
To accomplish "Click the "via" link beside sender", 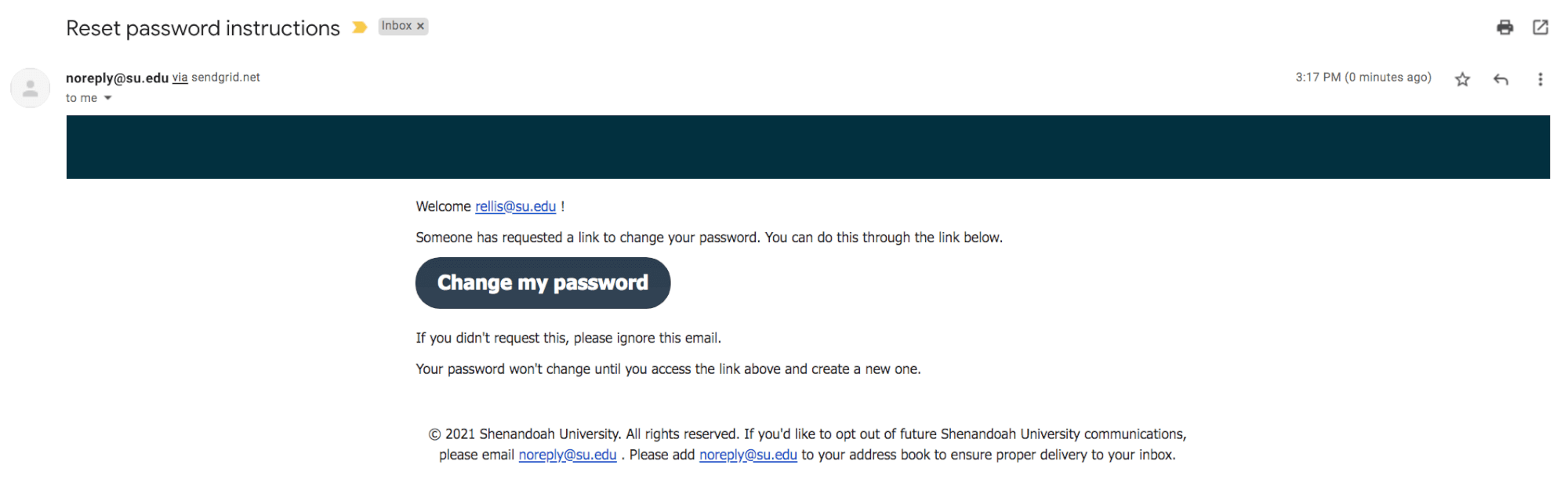I will 180,78.
